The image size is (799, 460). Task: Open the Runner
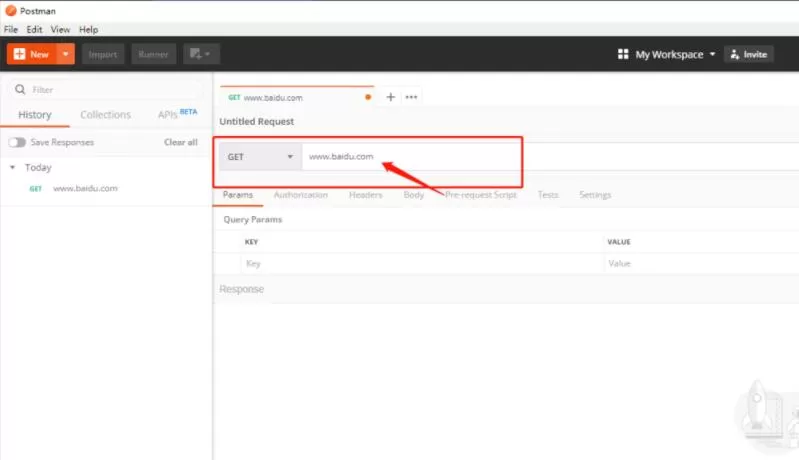[x=153, y=54]
